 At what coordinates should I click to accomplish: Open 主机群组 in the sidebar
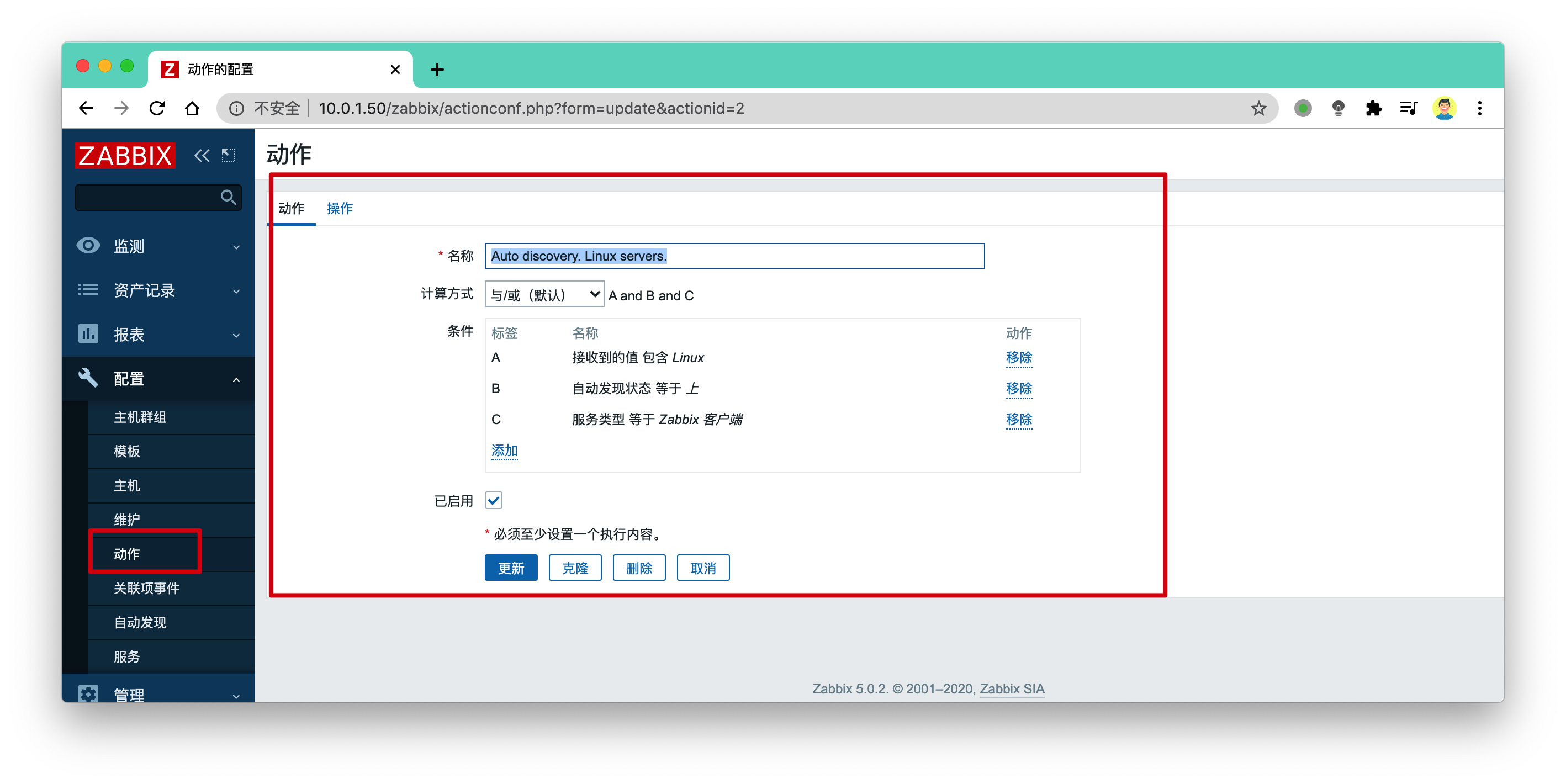pos(171,417)
